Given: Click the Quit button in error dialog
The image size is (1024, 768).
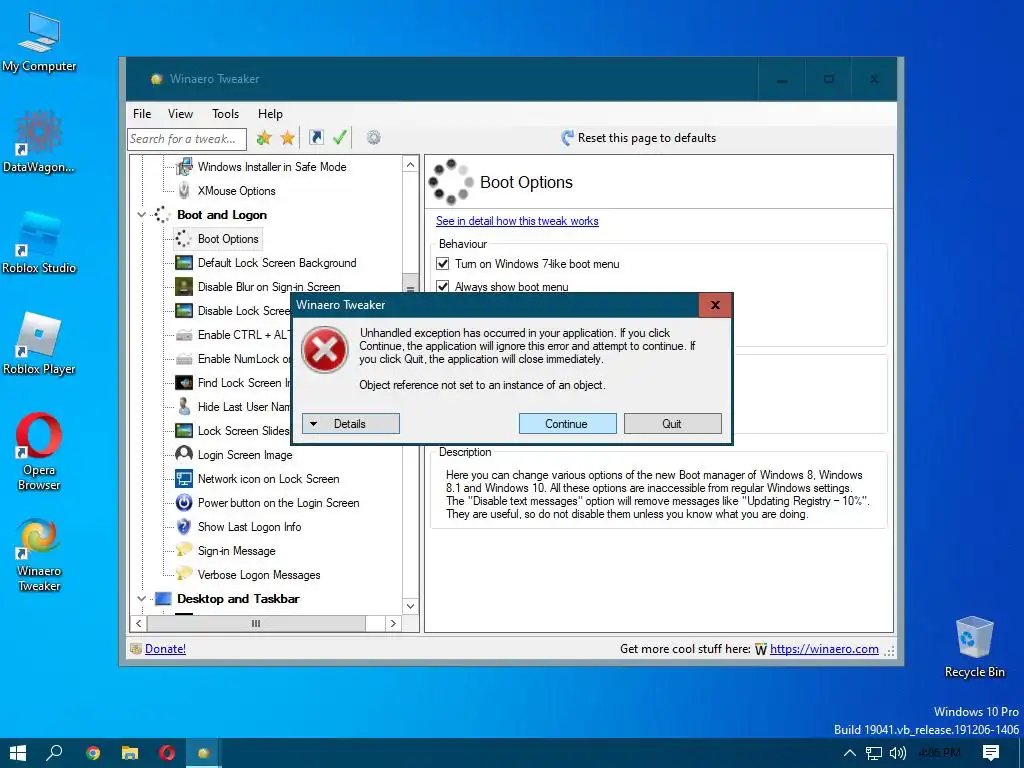Looking at the screenshot, I should tap(673, 423).
